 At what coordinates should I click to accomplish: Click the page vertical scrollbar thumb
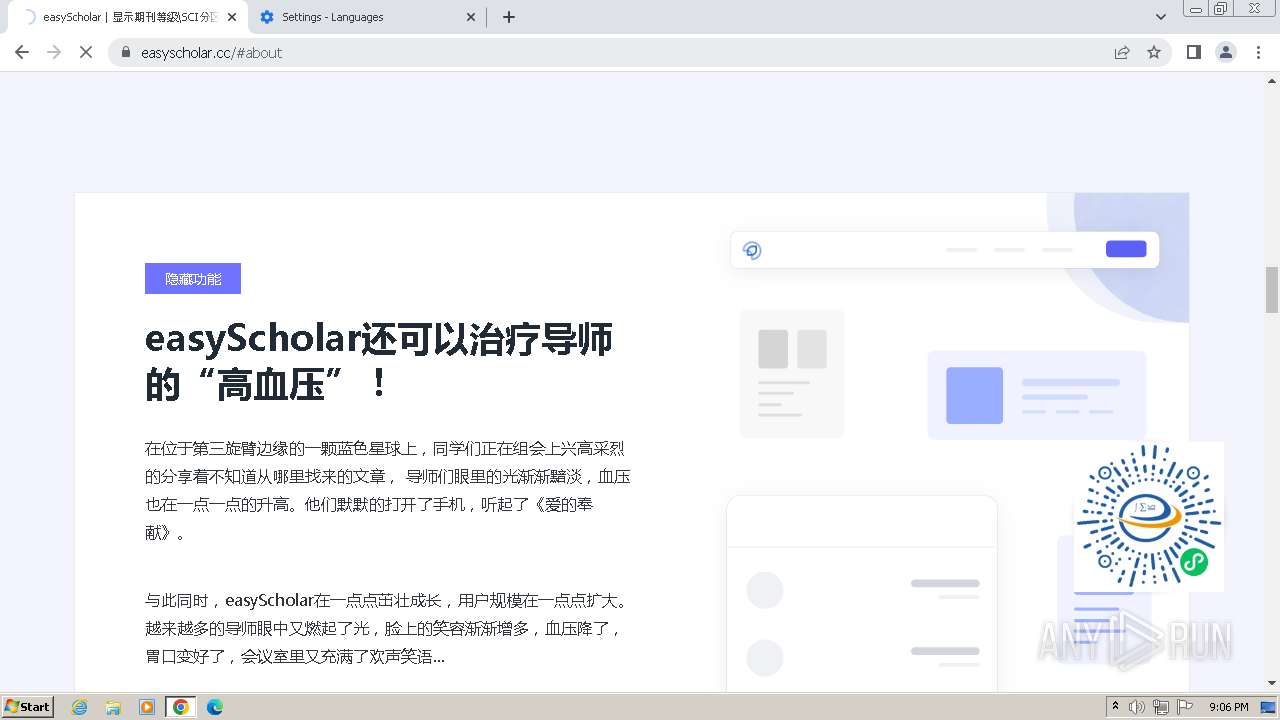click(x=1271, y=290)
